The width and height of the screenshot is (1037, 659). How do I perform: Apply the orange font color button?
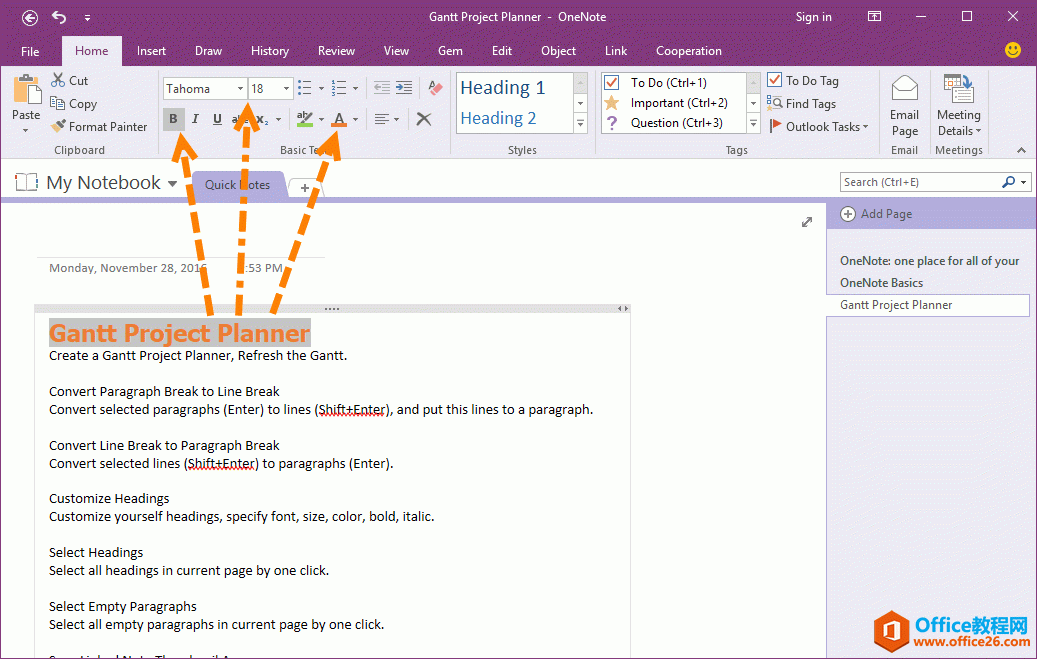click(339, 119)
